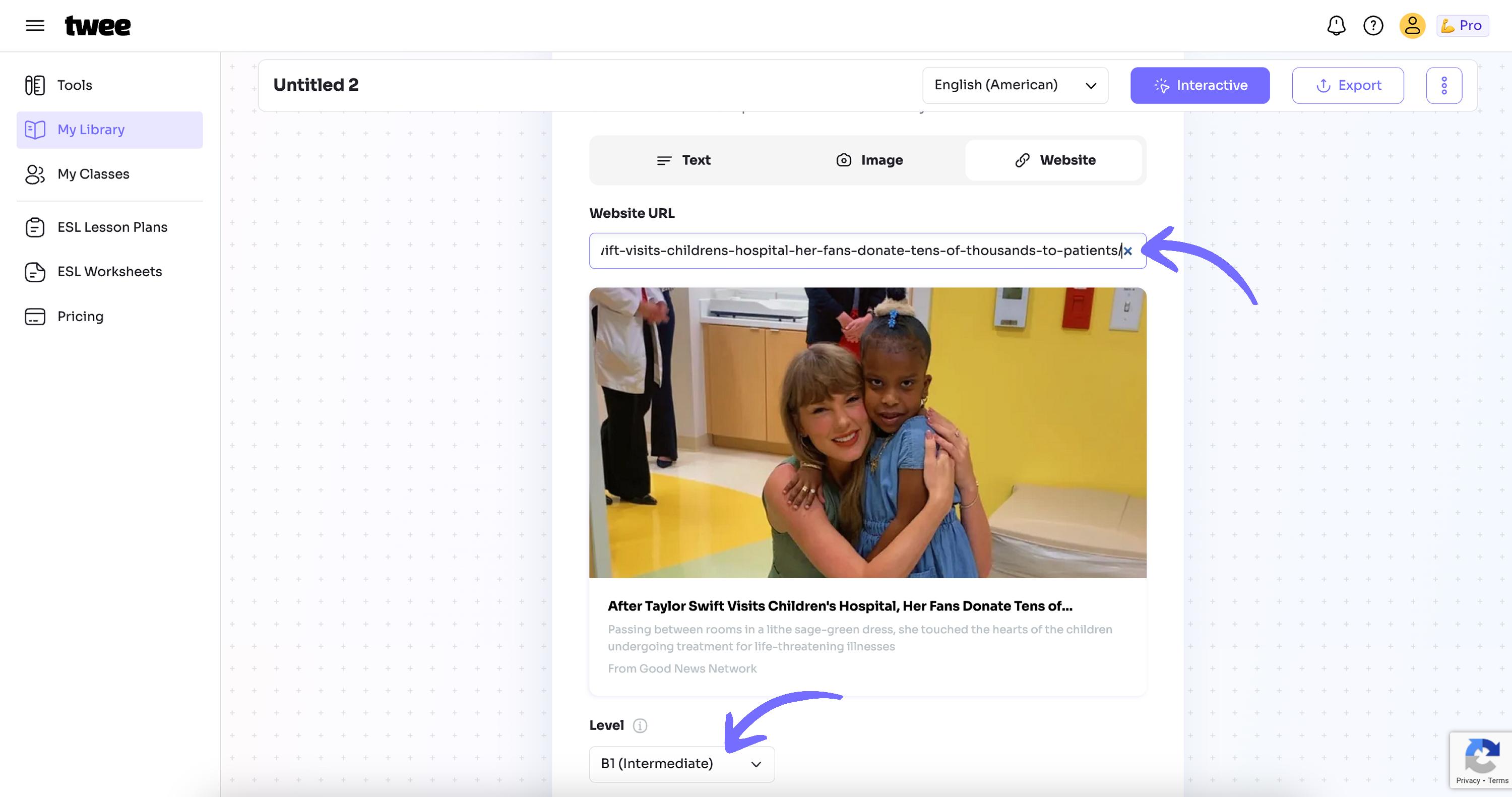Viewport: 1512px width, 797px height.
Task: Open ESL Lesson Plans
Action: click(110, 227)
